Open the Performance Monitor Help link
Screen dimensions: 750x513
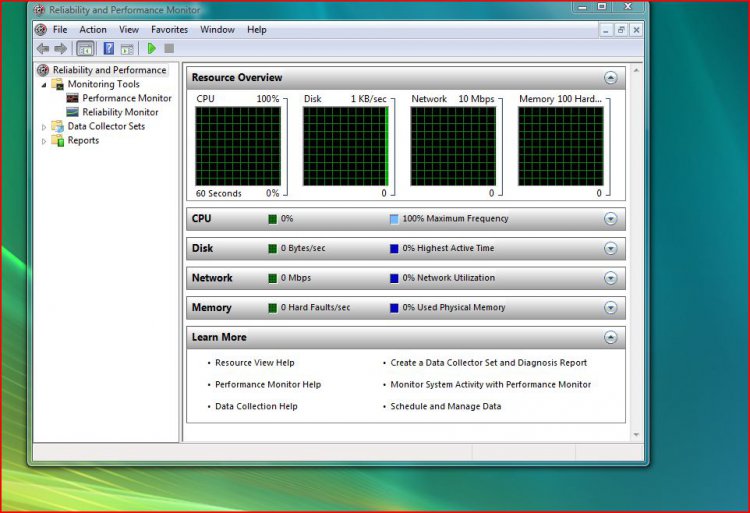[268, 384]
